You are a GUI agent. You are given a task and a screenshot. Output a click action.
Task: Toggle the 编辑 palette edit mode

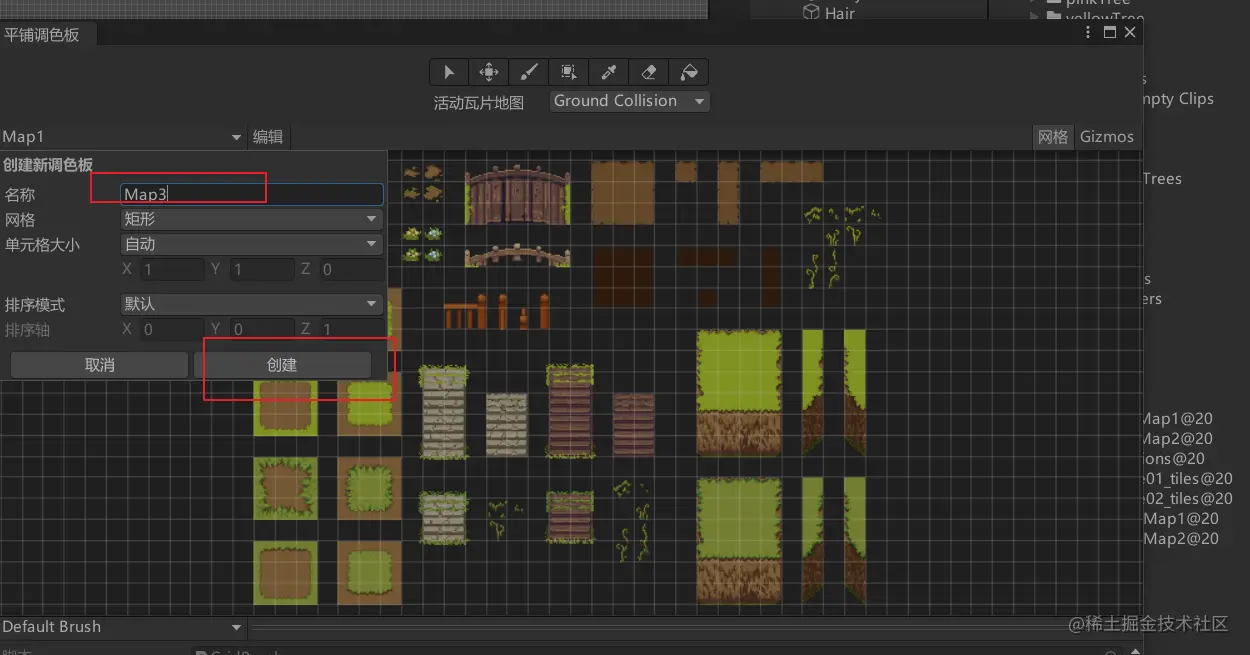click(x=268, y=137)
